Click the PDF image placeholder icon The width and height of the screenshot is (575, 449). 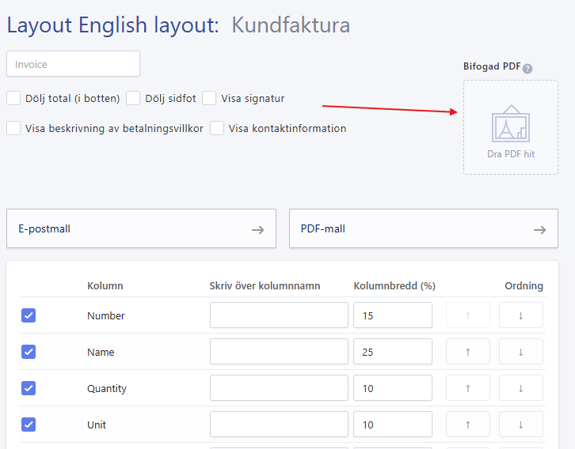[x=511, y=124]
